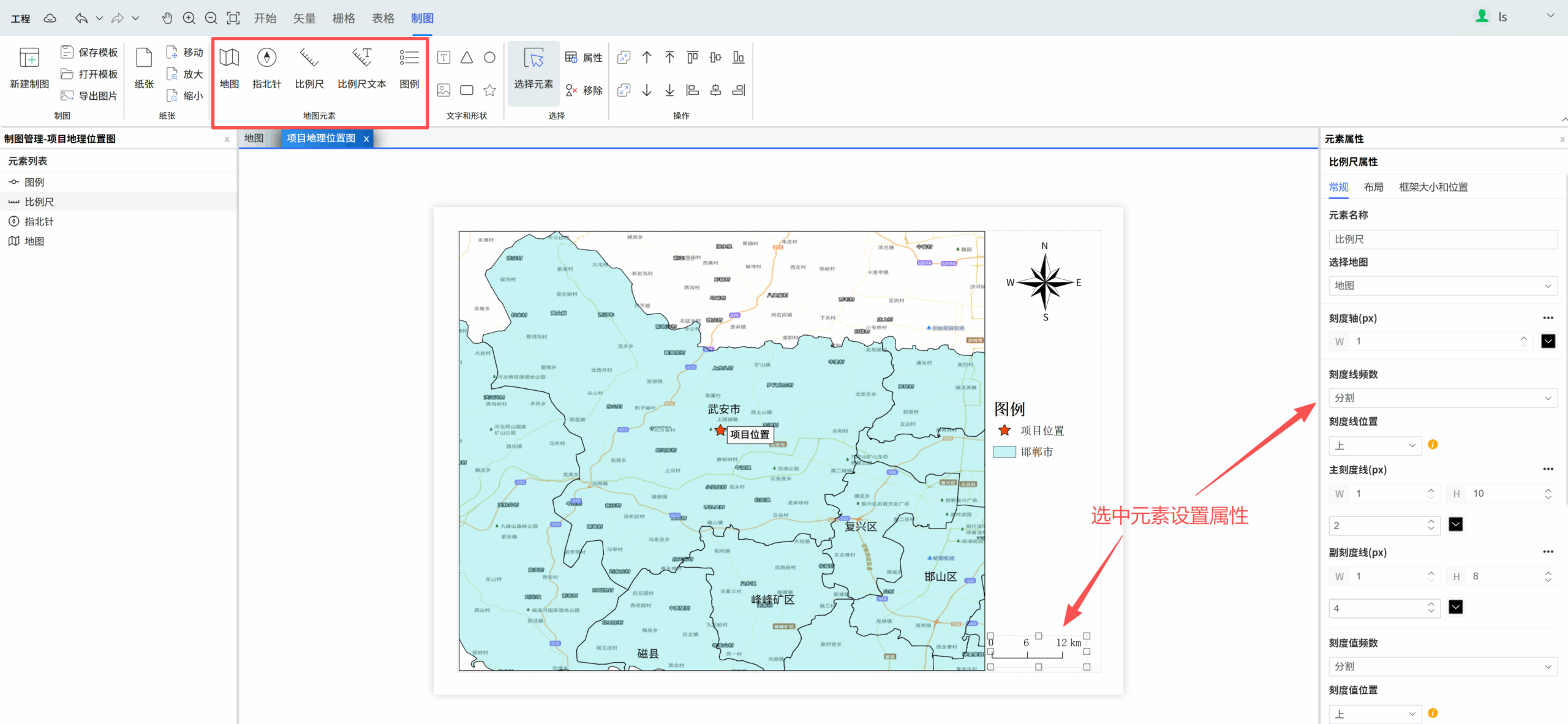This screenshot has width=1568, height=724.
Task: Click the star shape tool
Action: click(x=489, y=91)
